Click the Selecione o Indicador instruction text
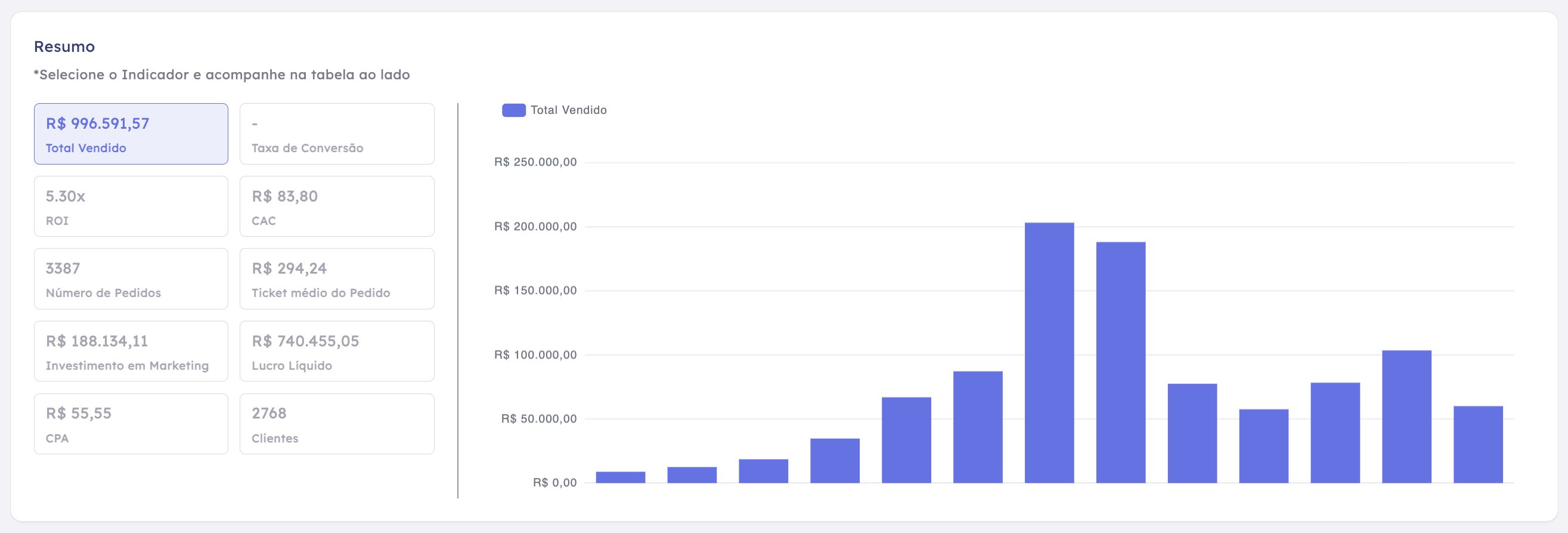Screen dimensions: 1568x533 point(222,75)
